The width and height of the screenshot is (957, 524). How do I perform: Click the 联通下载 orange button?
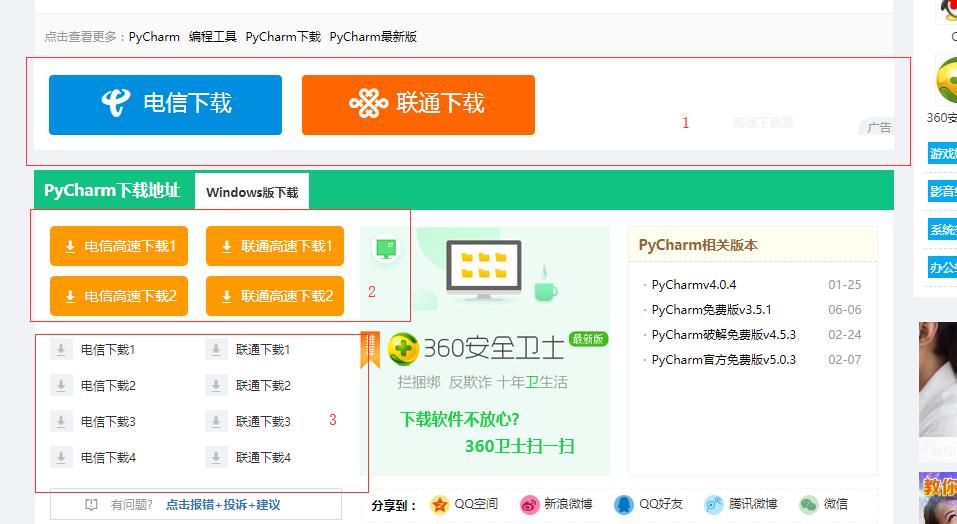coord(418,105)
